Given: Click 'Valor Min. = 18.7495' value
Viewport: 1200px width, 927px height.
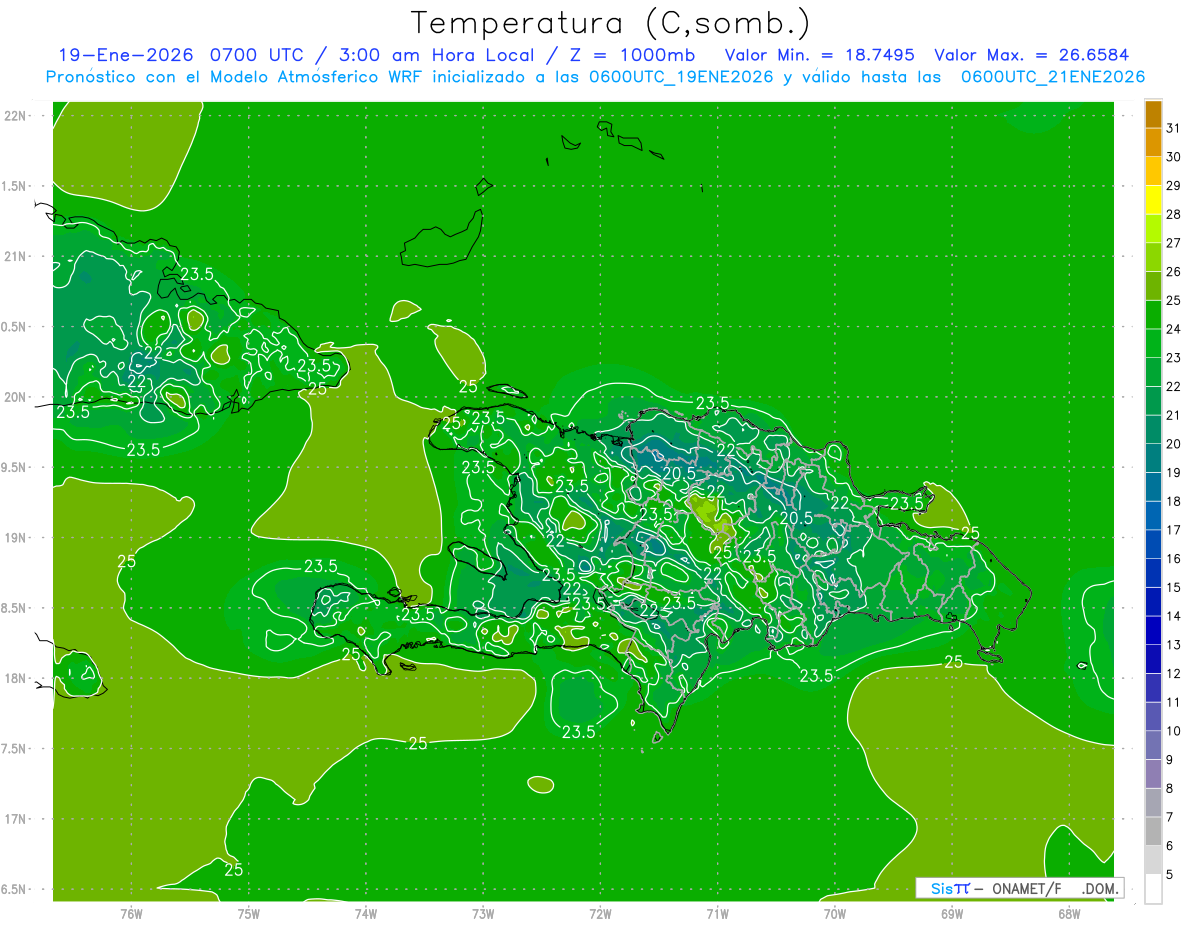Looking at the screenshot, I should [x=820, y=55].
